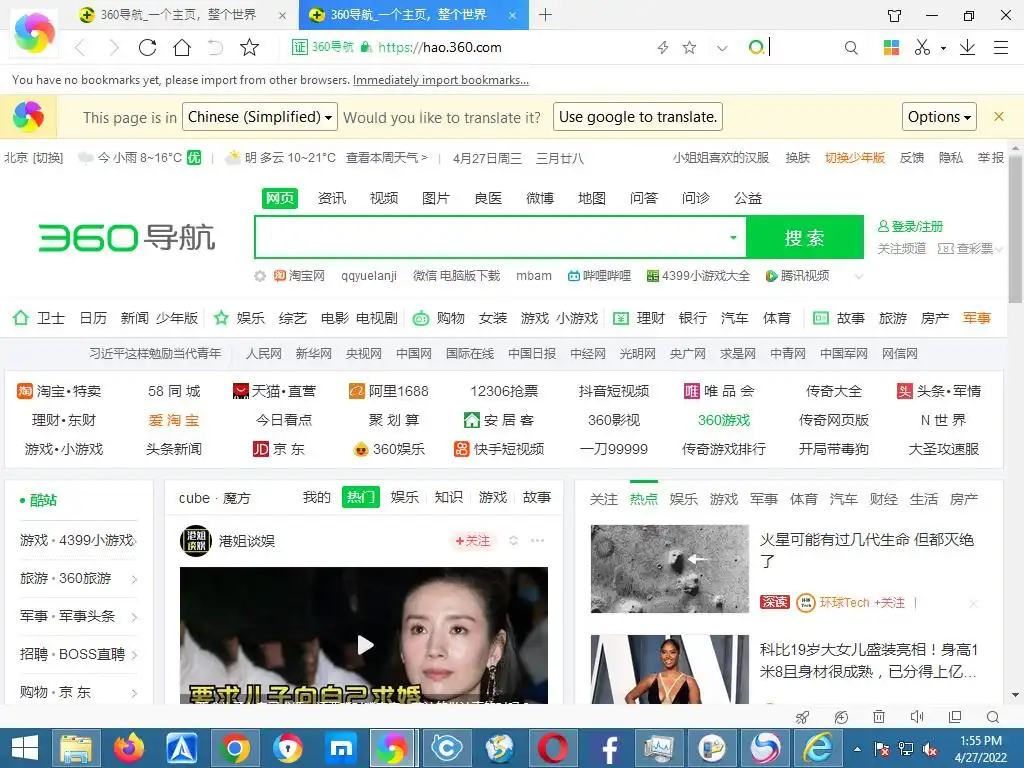Viewport: 1024px width, 768px height.
Task: Click the status bar window layout icon
Action: (955, 717)
